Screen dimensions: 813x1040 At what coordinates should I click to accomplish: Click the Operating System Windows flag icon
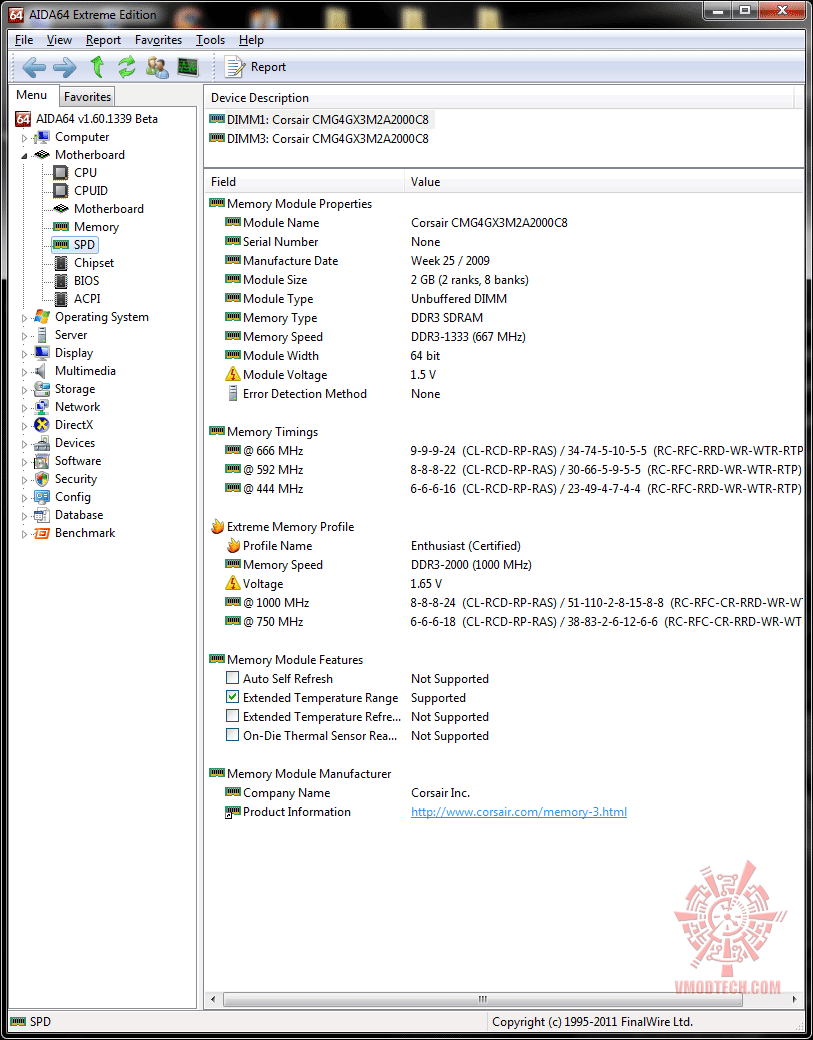click(x=42, y=317)
